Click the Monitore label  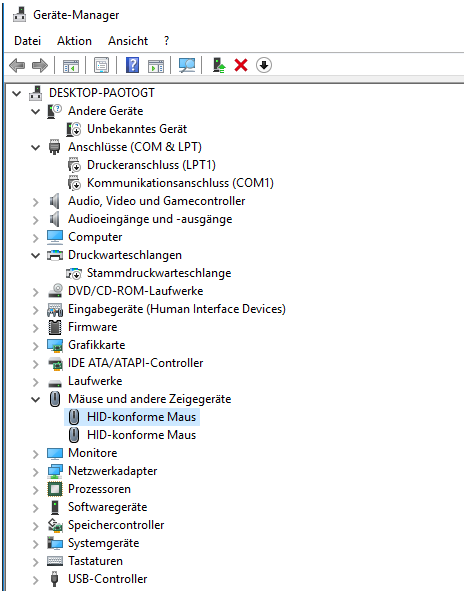[x=92, y=453]
